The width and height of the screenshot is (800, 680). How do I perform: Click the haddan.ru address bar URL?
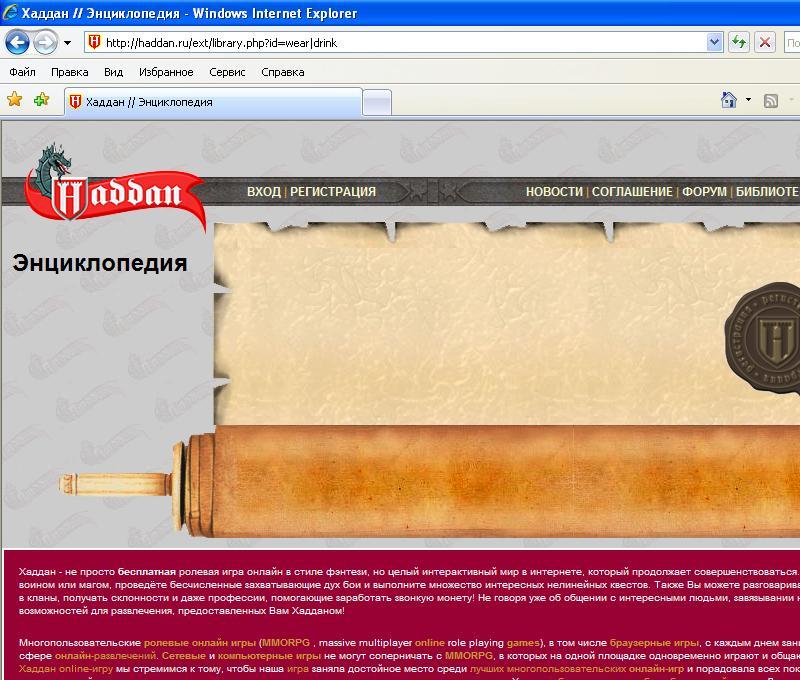(x=221, y=43)
